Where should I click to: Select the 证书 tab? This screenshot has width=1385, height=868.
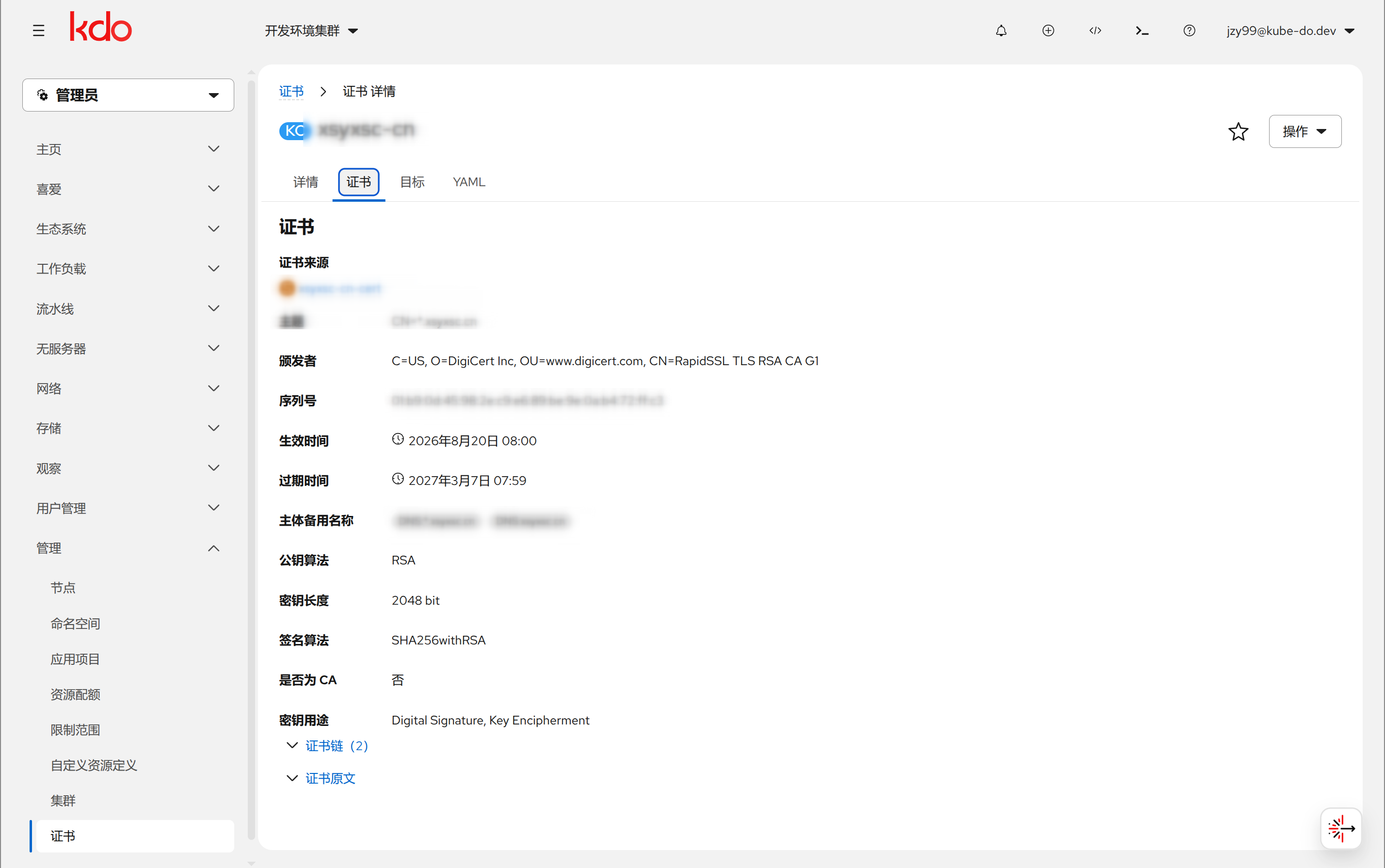pos(359,182)
